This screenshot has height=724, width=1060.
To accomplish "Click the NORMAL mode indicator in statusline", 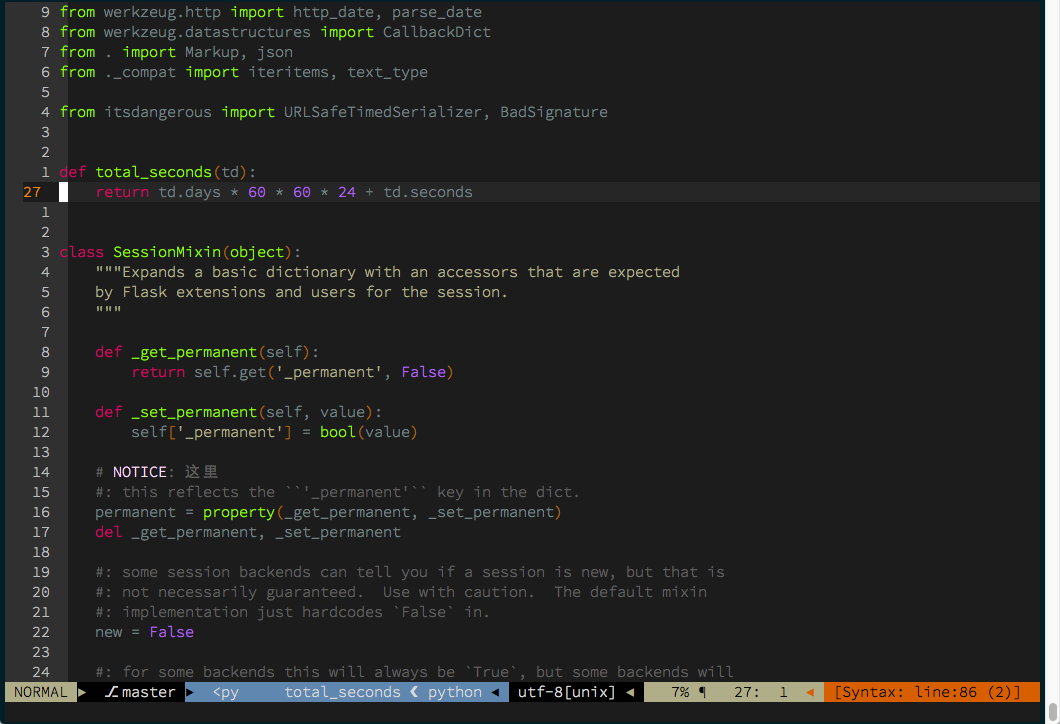I will tap(41, 692).
